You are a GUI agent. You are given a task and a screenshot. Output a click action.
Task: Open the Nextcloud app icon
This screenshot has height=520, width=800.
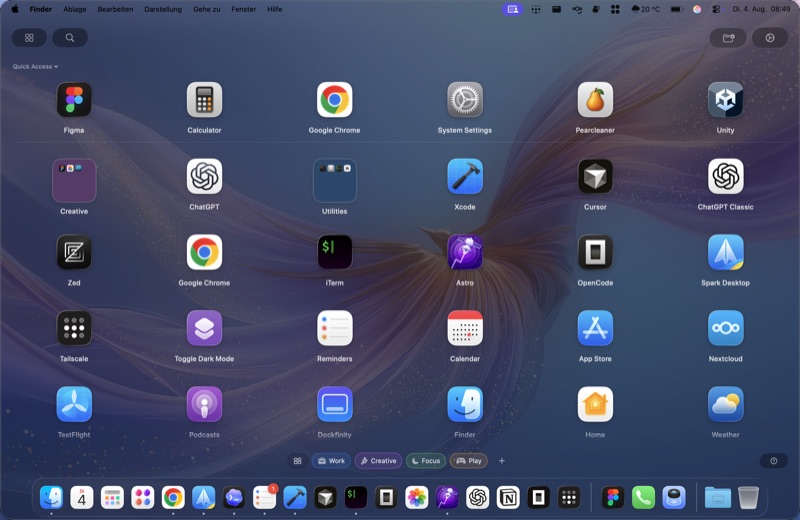[725, 328]
